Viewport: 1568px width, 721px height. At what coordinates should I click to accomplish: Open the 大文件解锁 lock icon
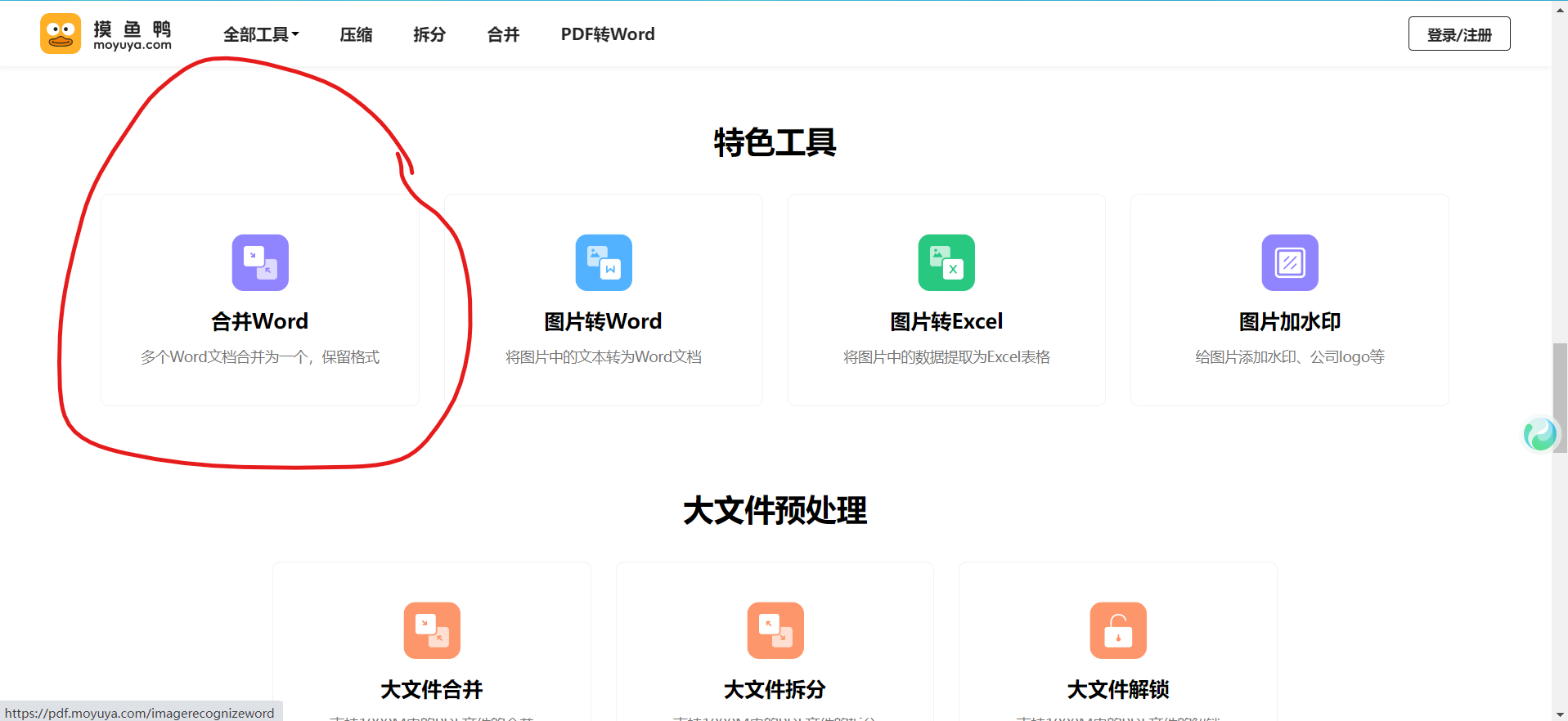click(1118, 630)
